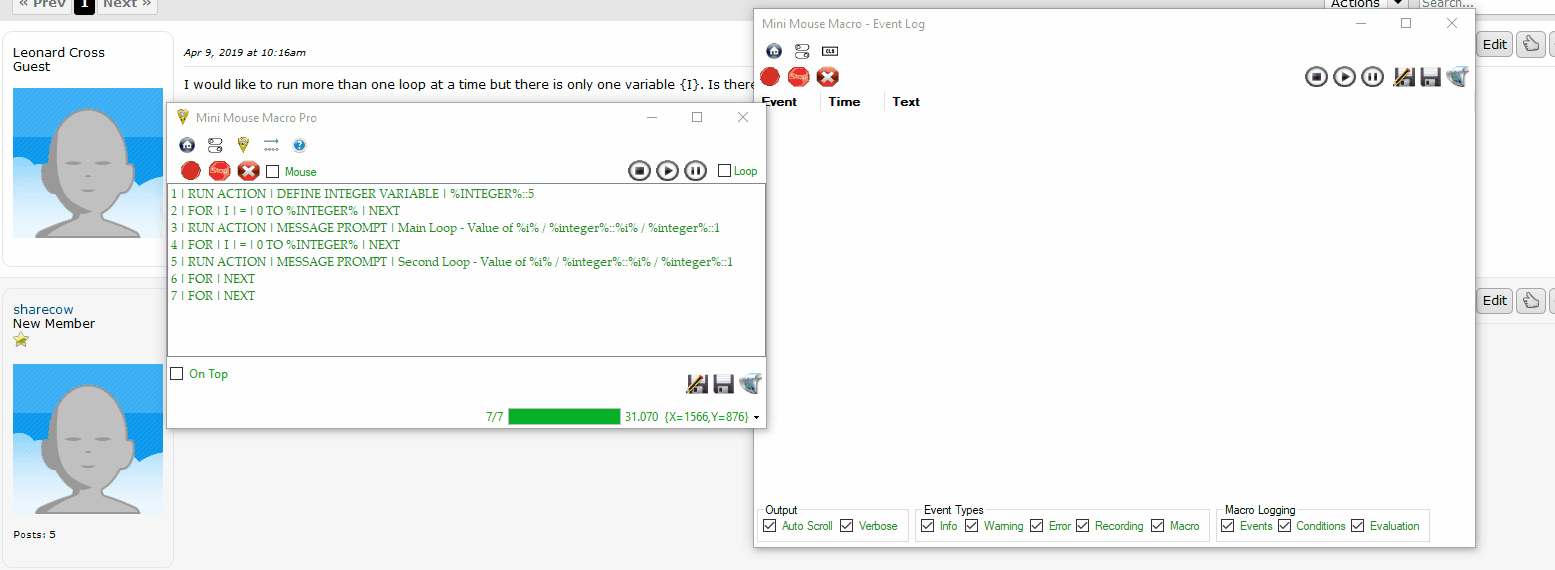Enable the Loop checkbox

(725, 171)
